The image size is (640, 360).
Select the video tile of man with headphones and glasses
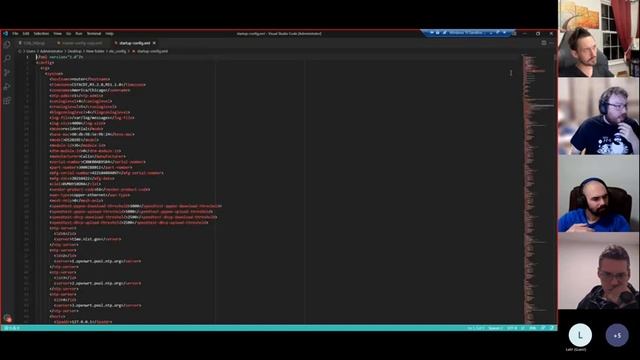pos(599,116)
